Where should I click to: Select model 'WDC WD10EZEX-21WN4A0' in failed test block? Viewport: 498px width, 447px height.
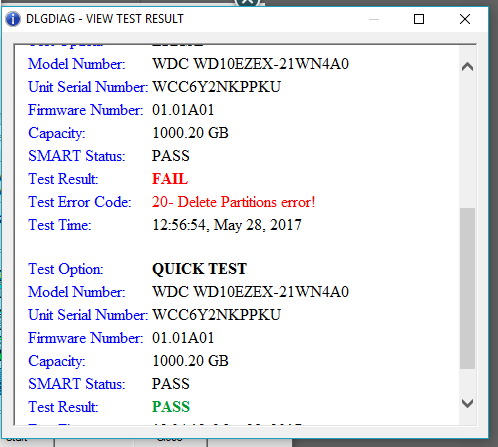pyautogui.click(x=250, y=64)
